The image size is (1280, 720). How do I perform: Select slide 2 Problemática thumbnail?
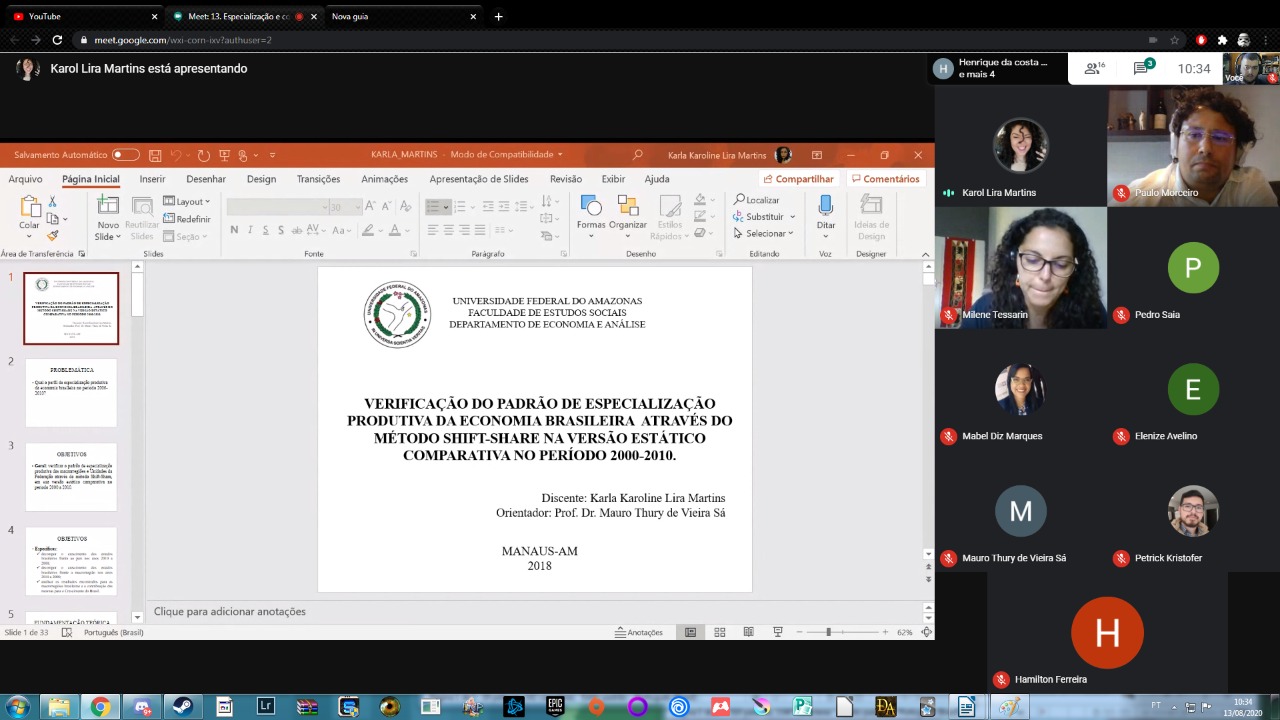click(71, 392)
